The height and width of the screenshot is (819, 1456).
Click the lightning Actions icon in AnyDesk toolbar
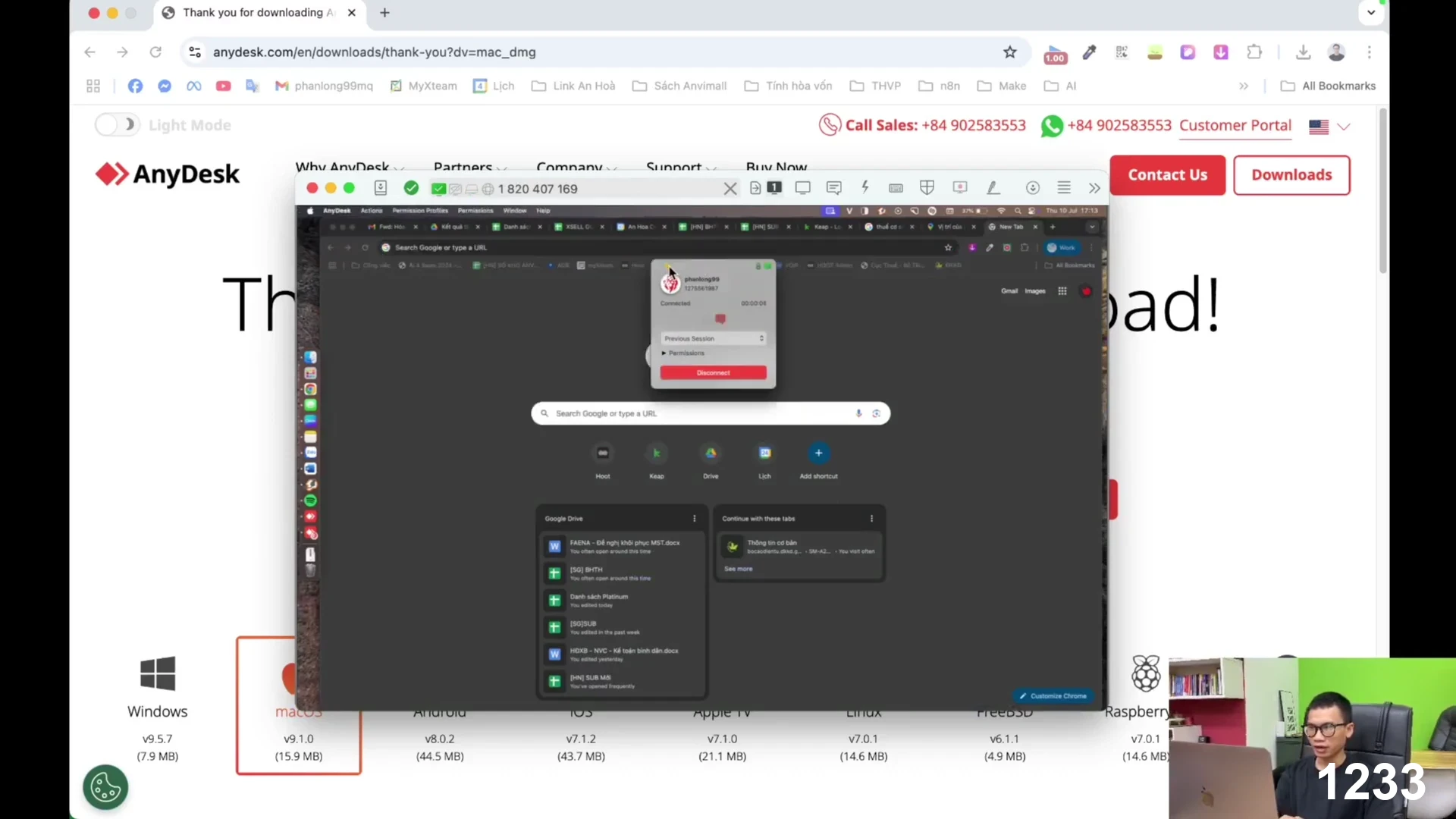coord(864,187)
